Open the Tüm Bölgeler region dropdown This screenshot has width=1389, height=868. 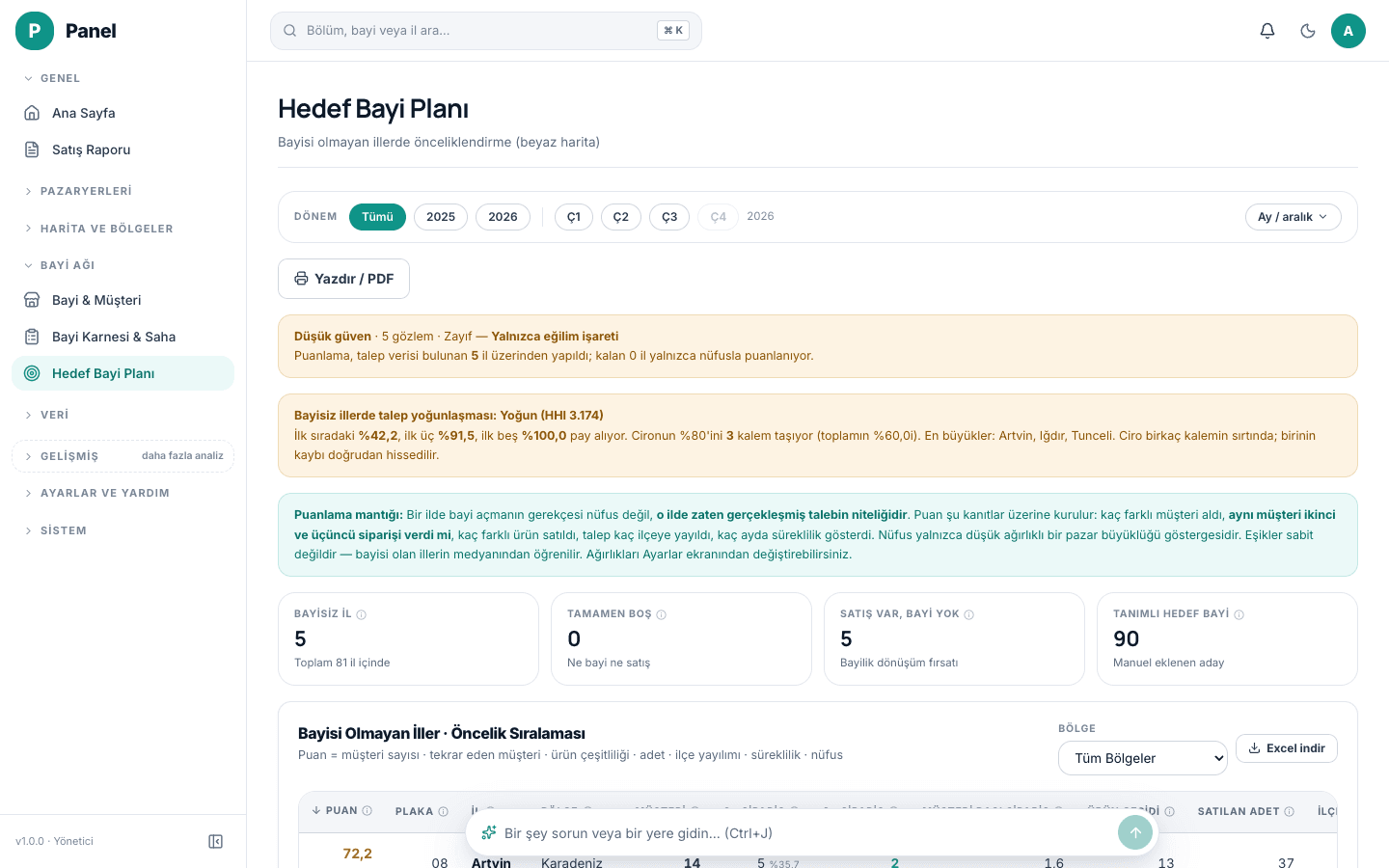click(x=1143, y=758)
